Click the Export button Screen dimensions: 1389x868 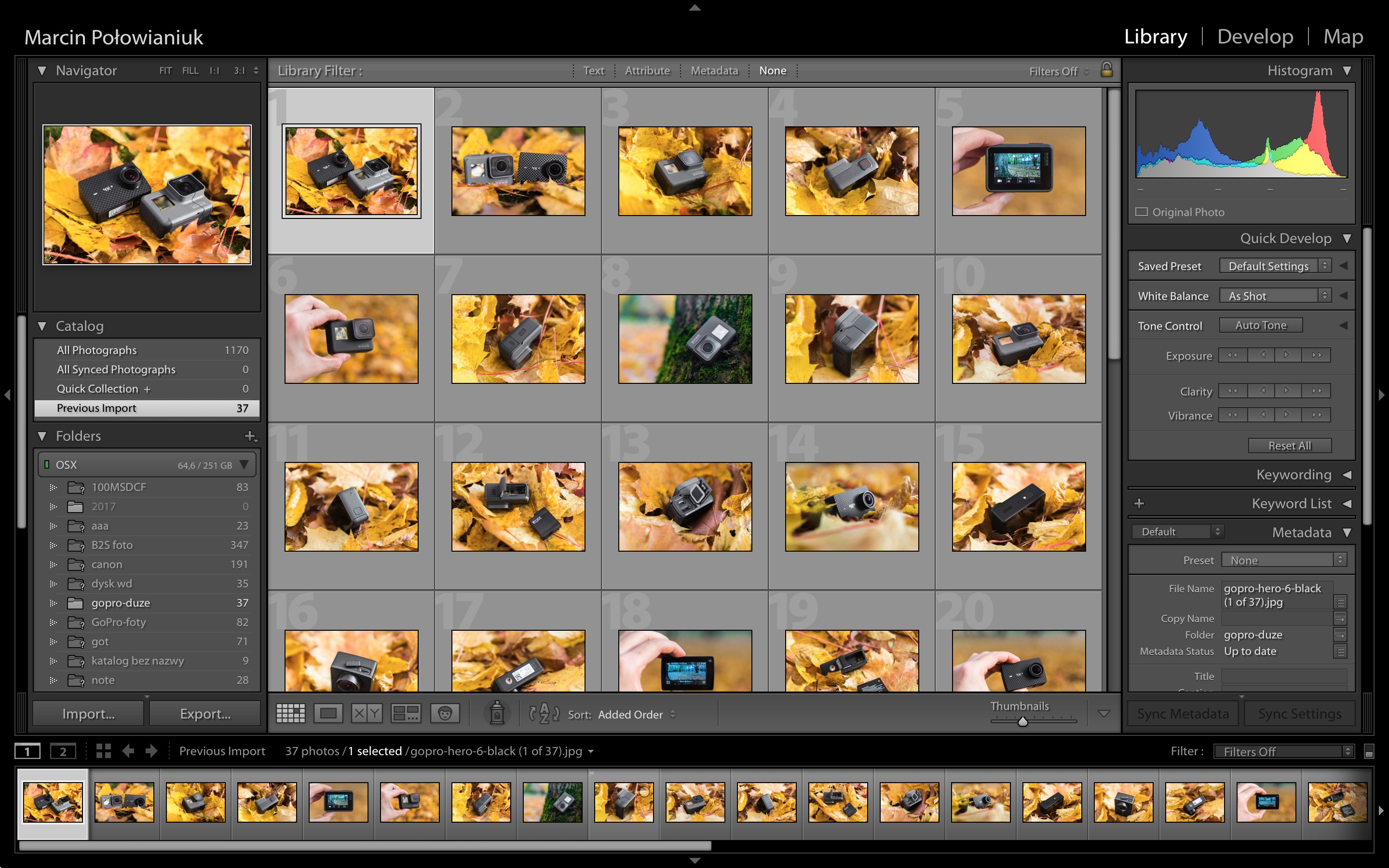(x=205, y=714)
